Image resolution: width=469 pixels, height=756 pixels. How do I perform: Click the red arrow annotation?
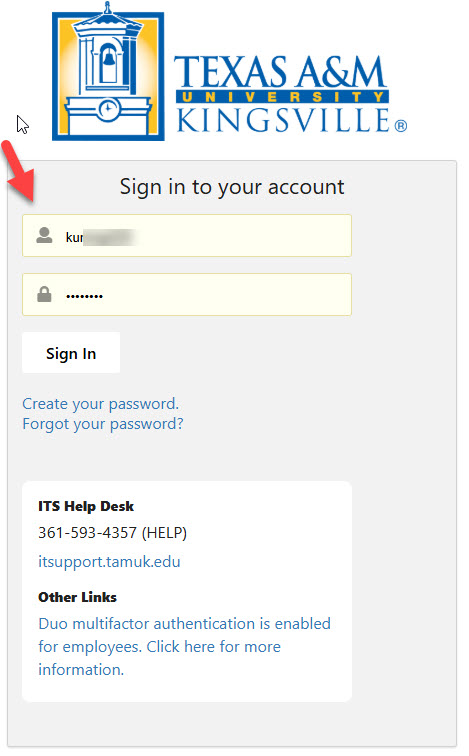(x=17, y=171)
